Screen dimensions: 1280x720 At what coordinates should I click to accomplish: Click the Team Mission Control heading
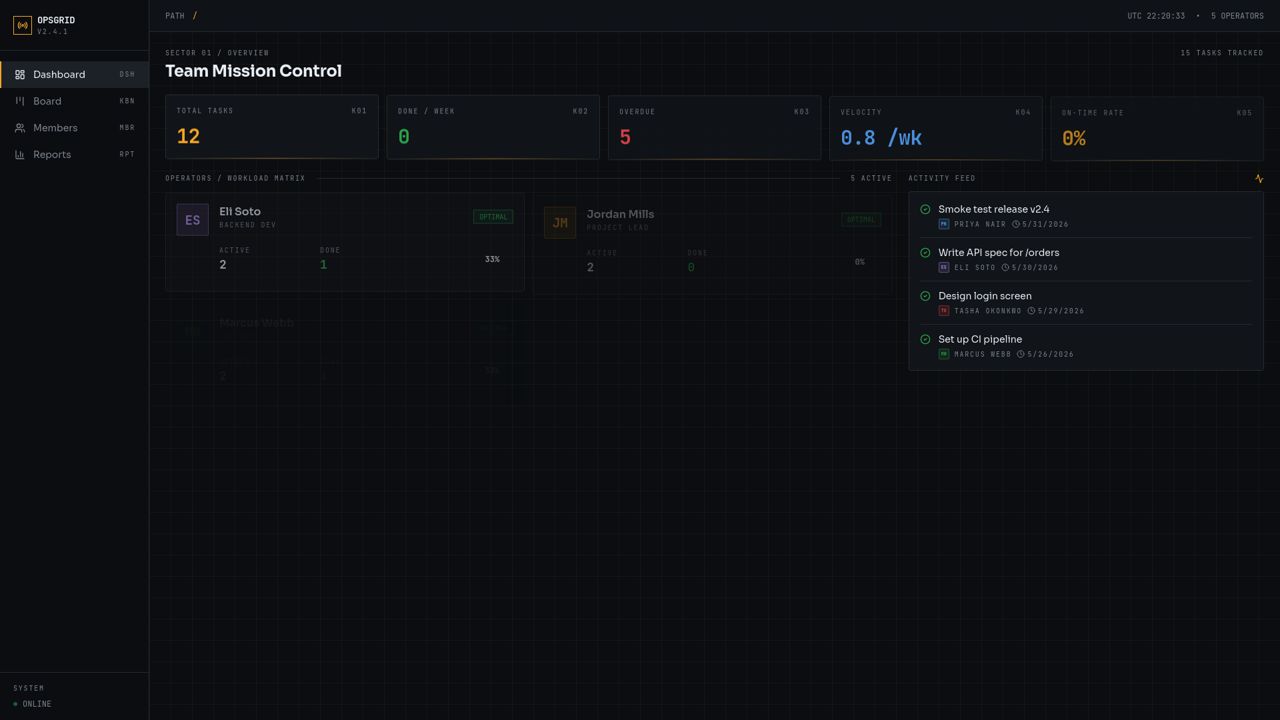(x=253, y=71)
